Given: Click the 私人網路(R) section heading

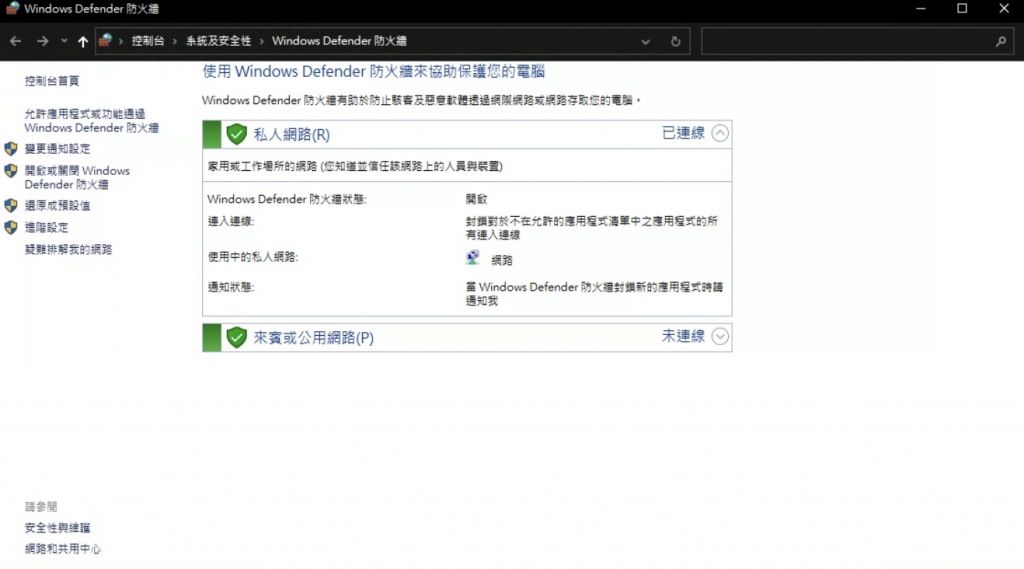Looking at the screenshot, I should (x=291, y=135).
